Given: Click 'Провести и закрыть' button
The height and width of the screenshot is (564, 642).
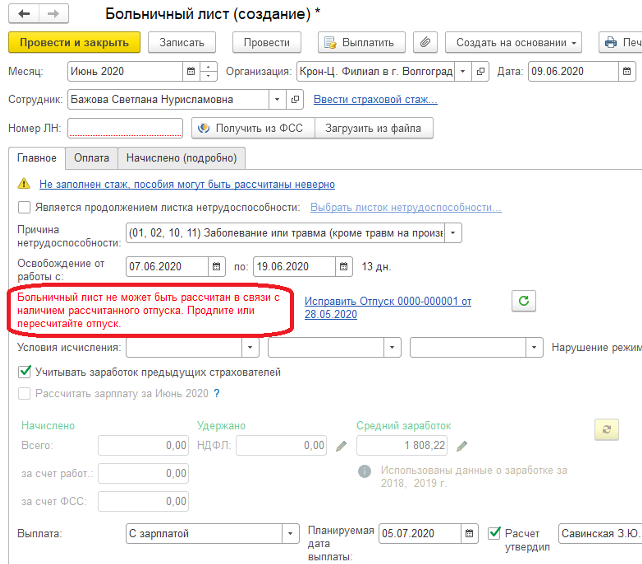Looking at the screenshot, I should click(x=74, y=42).
